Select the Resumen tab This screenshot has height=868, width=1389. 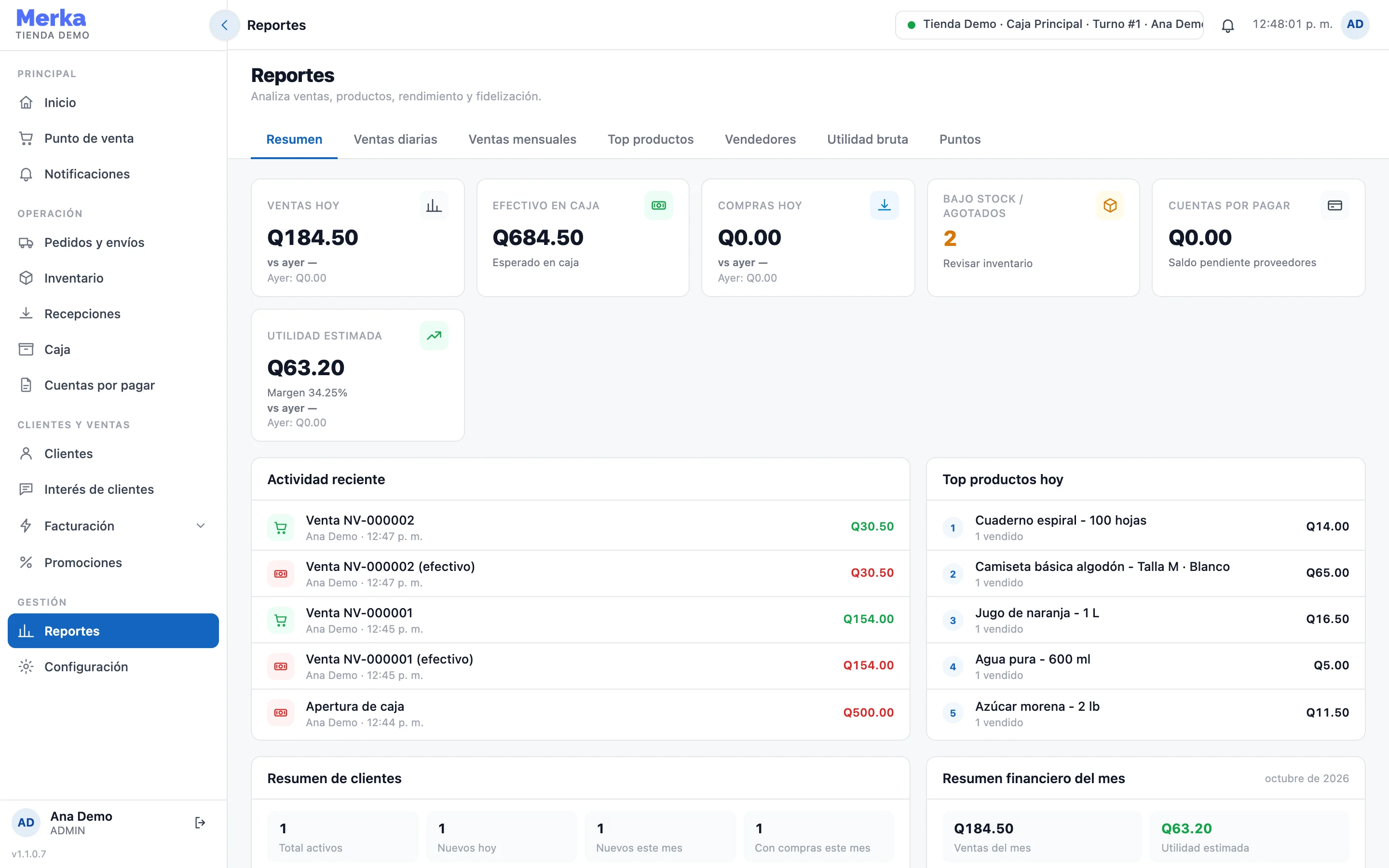click(294, 139)
